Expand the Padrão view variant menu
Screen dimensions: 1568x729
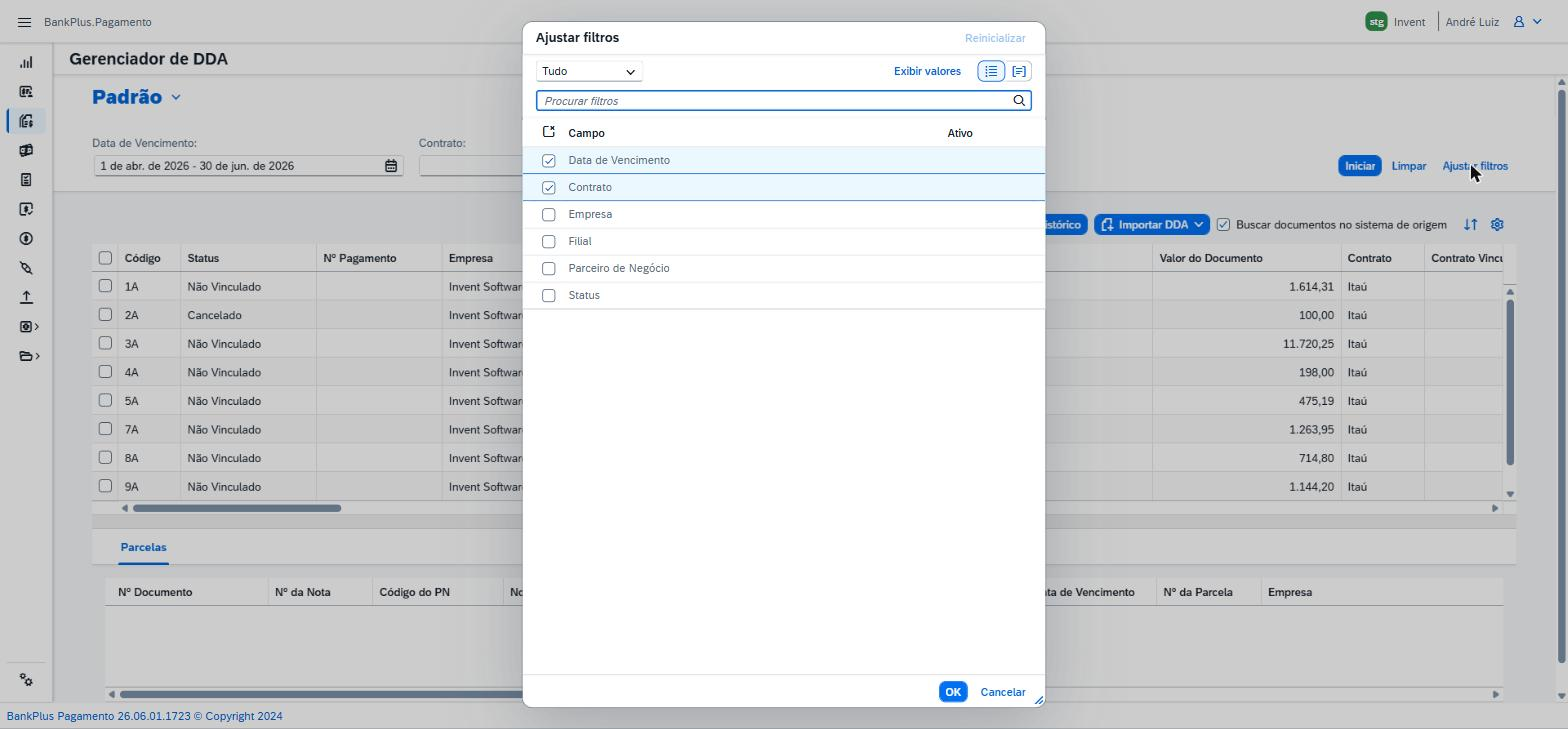176,97
